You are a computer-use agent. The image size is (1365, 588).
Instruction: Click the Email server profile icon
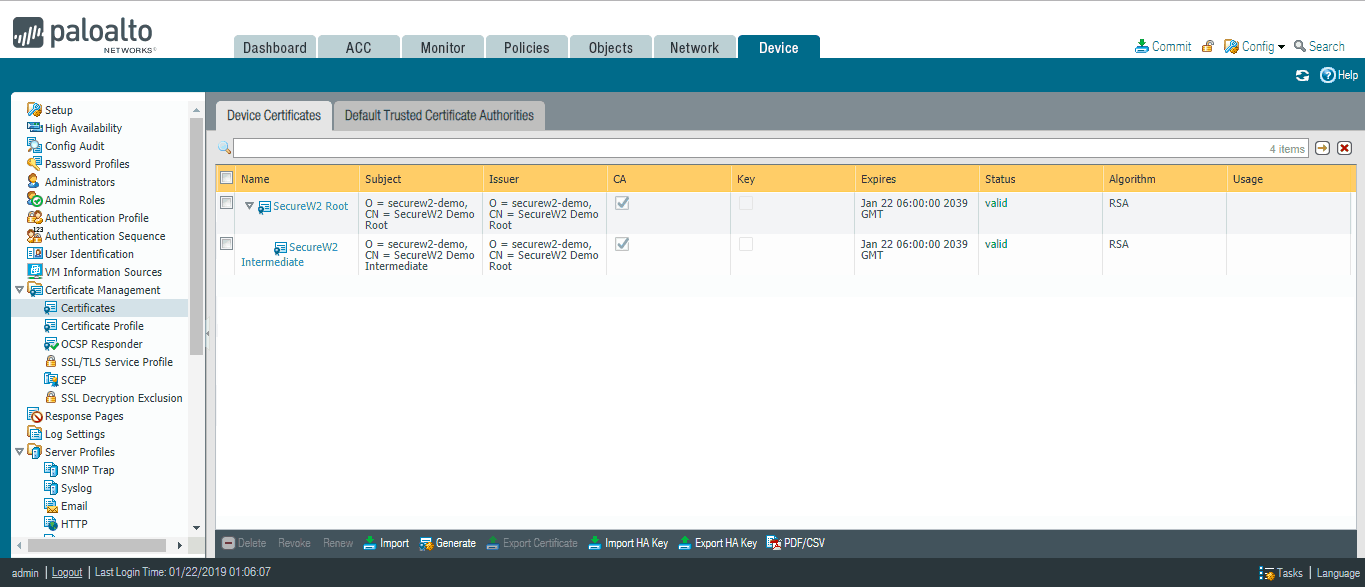pyautogui.click(x=51, y=506)
